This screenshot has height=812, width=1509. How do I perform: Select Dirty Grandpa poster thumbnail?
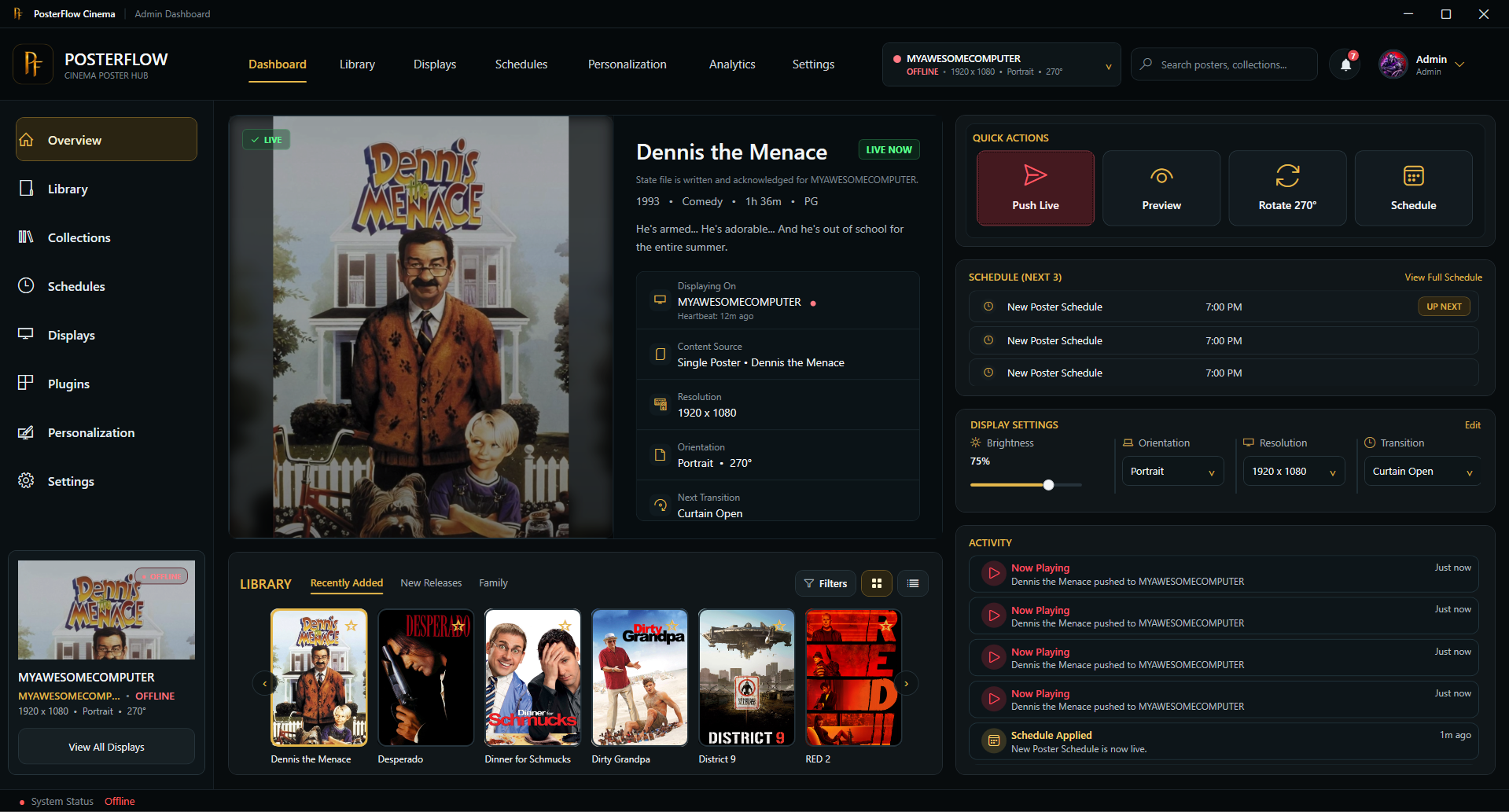[x=639, y=678]
